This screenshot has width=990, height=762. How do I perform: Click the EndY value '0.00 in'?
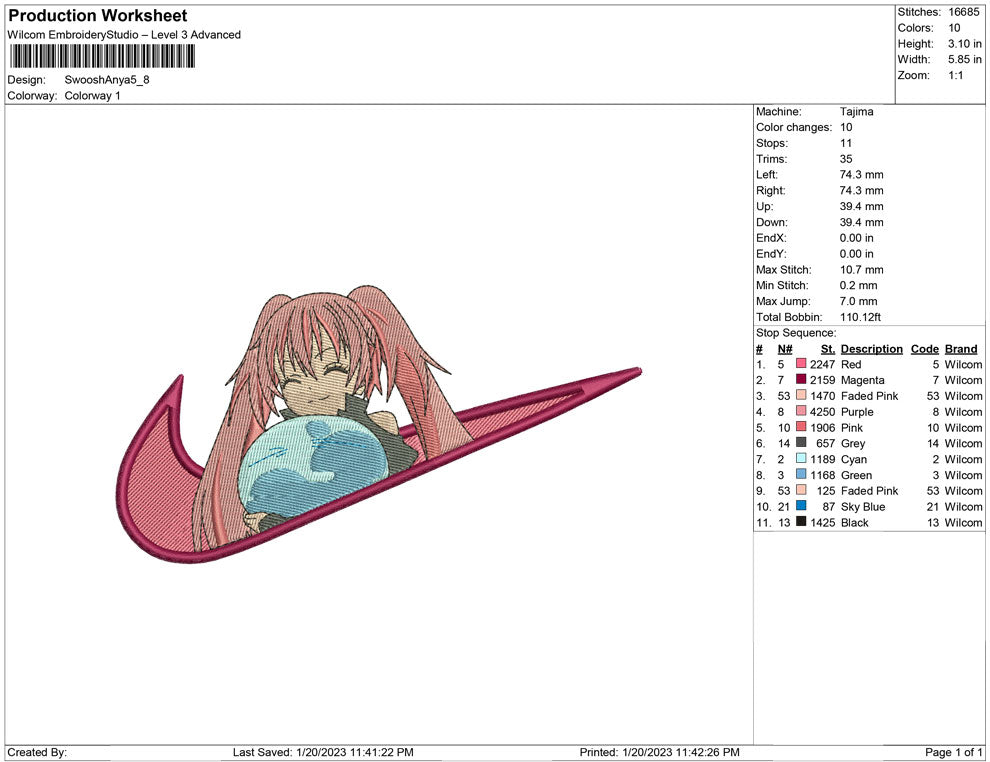click(857, 254)
